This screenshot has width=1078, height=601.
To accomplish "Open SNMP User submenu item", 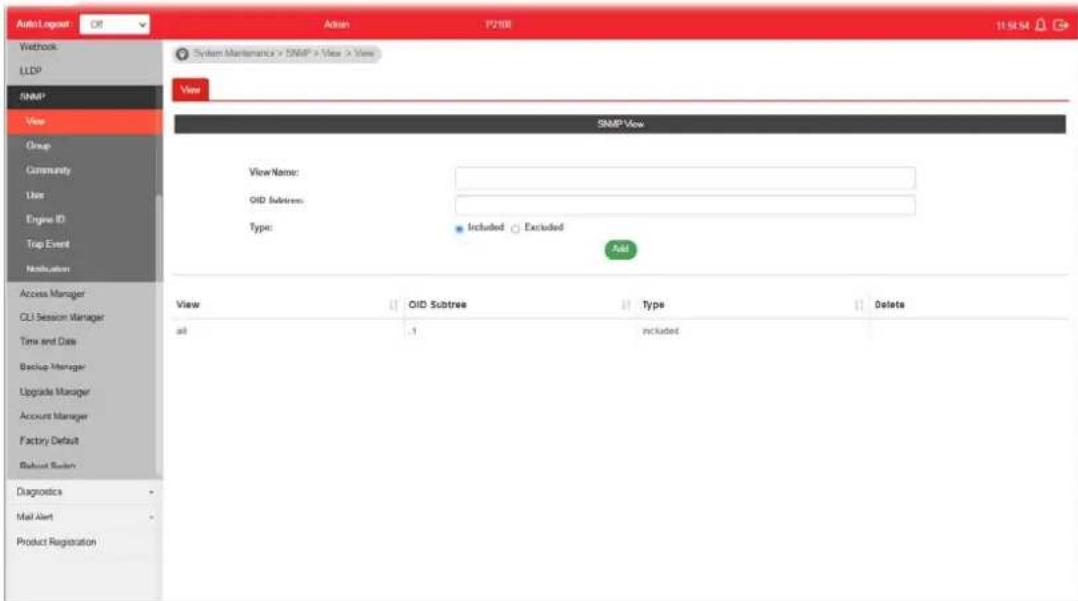I will coord(85,195).
